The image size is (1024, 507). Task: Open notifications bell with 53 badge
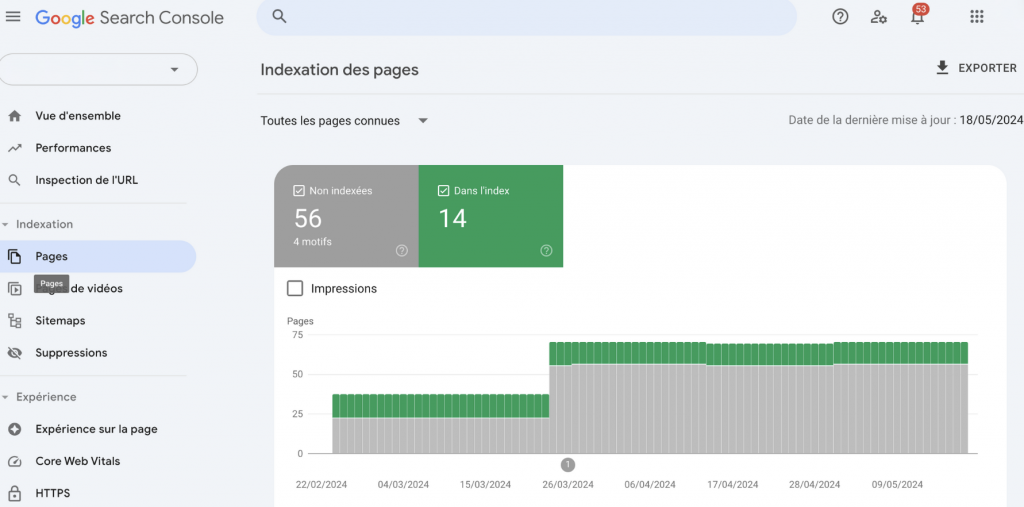pos(917,18)
